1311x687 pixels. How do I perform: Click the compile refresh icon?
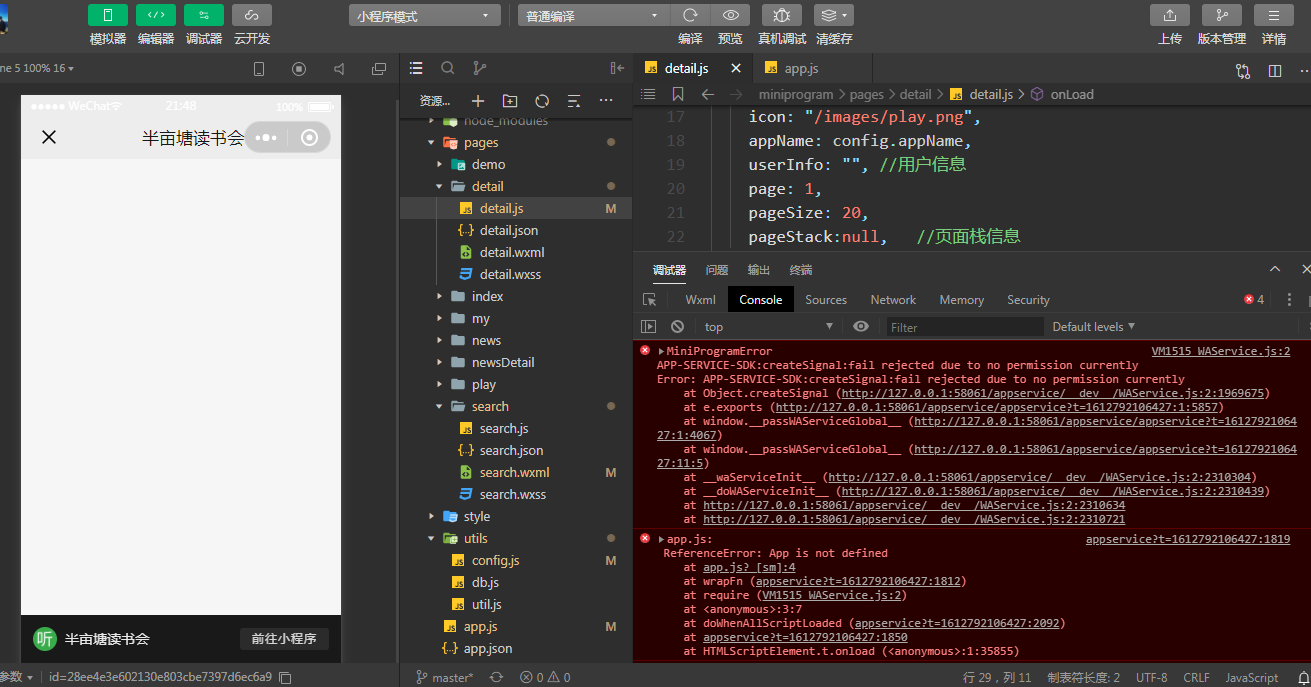click(690, 15)
